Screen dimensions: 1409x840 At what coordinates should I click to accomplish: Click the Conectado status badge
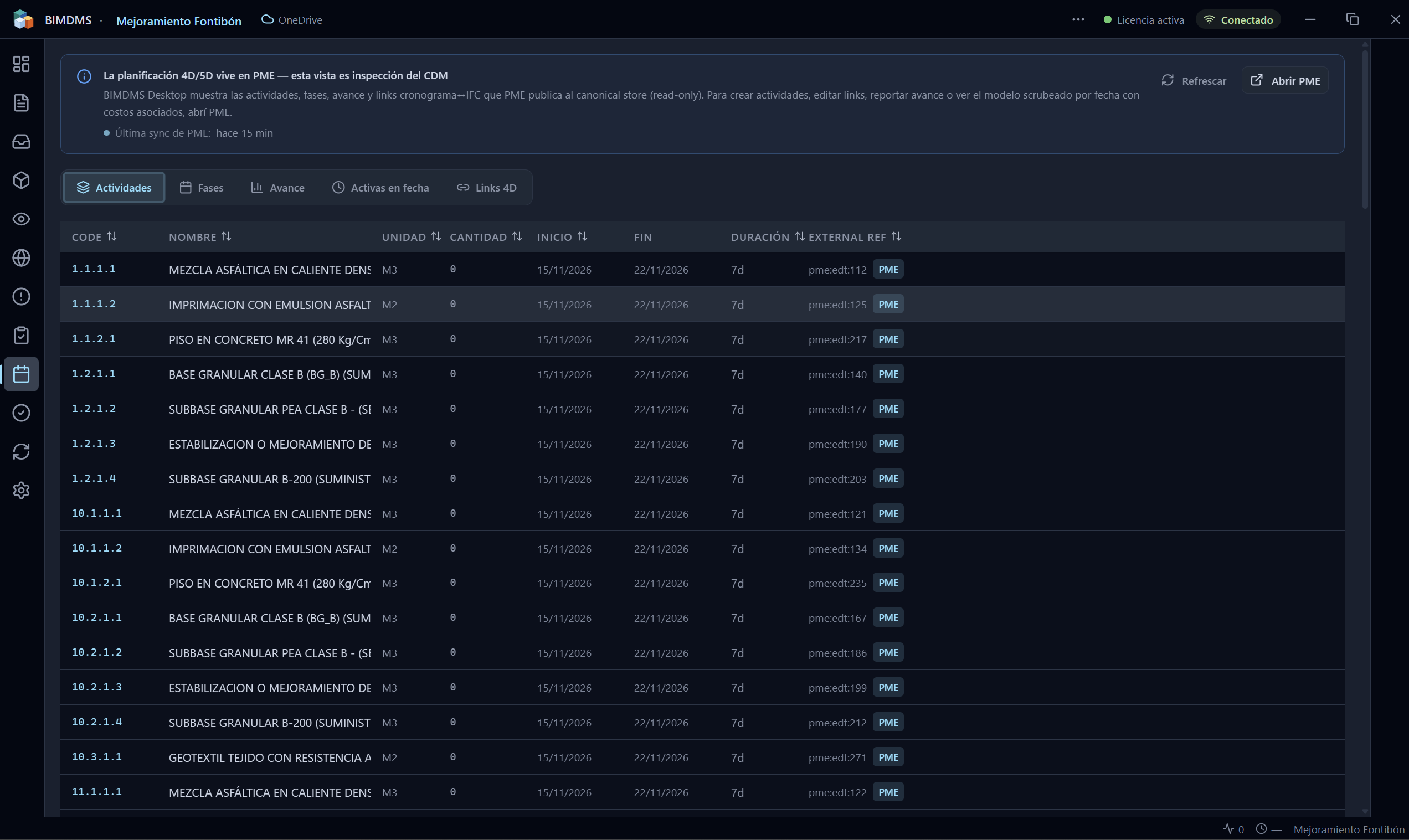coord(1238,20)
